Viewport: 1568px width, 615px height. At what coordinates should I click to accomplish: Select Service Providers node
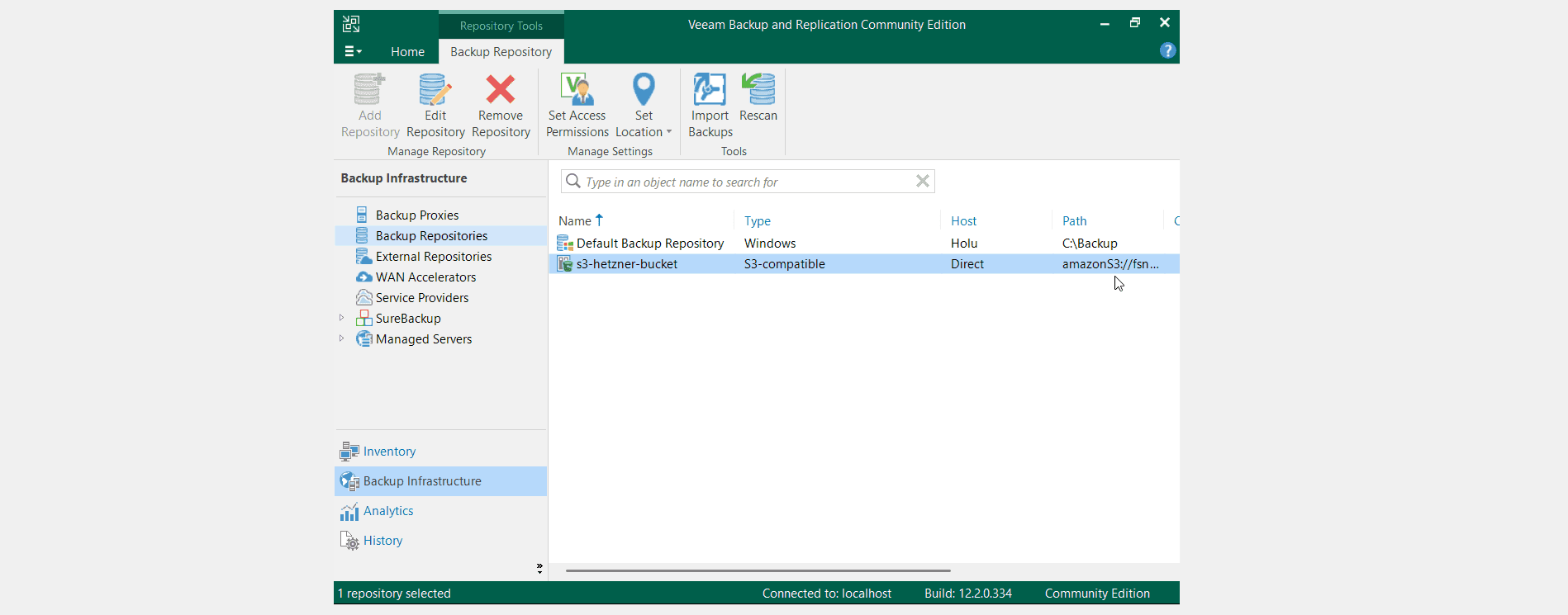[422, 298]
